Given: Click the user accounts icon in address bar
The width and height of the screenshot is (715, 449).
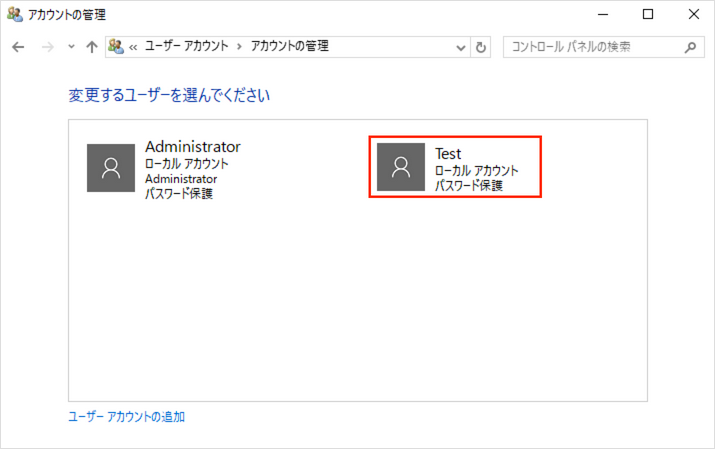Looking at the screenshot, I should (x=117, y=47).
